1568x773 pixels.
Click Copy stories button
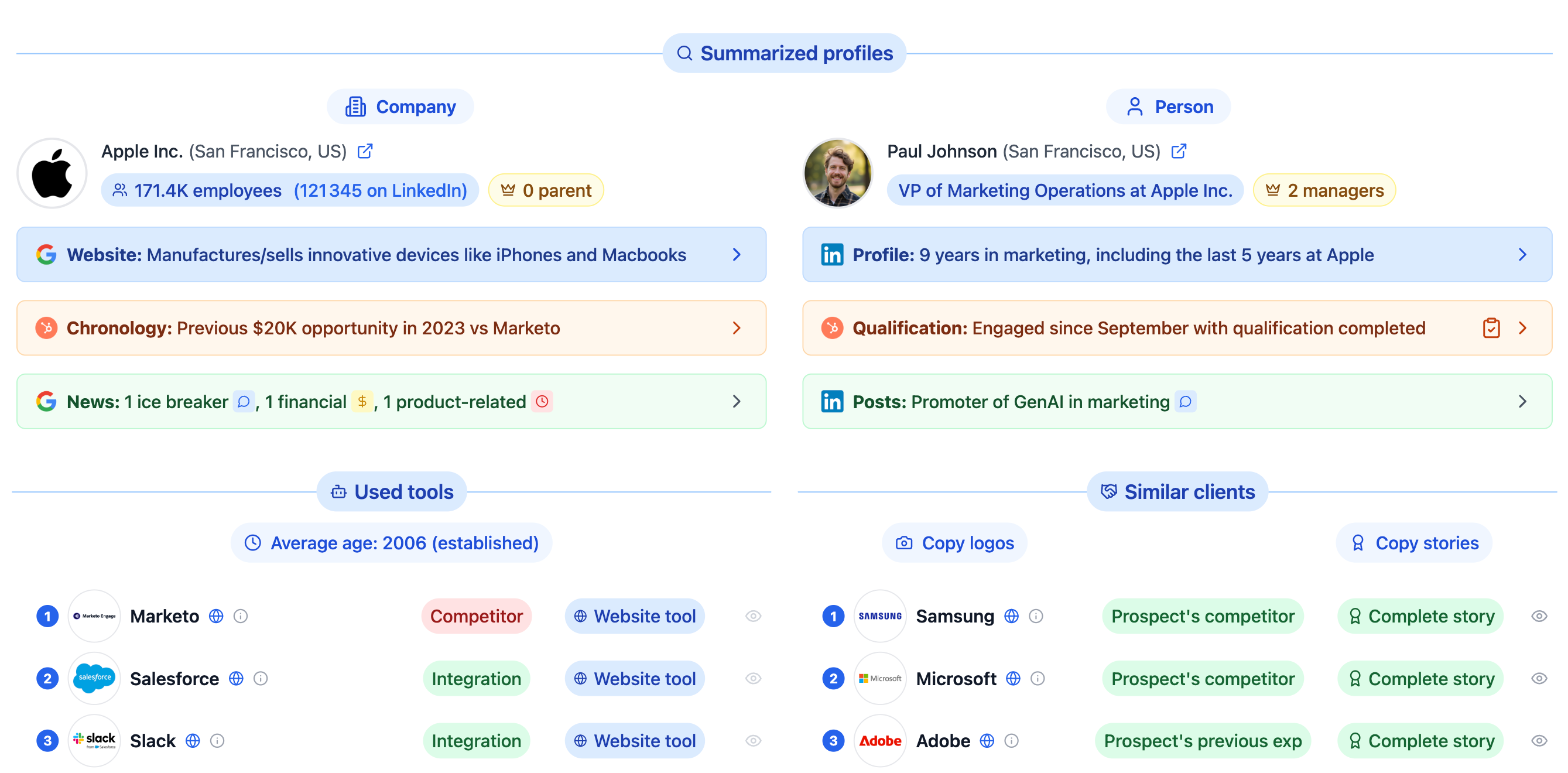(x=1414, y=542)
